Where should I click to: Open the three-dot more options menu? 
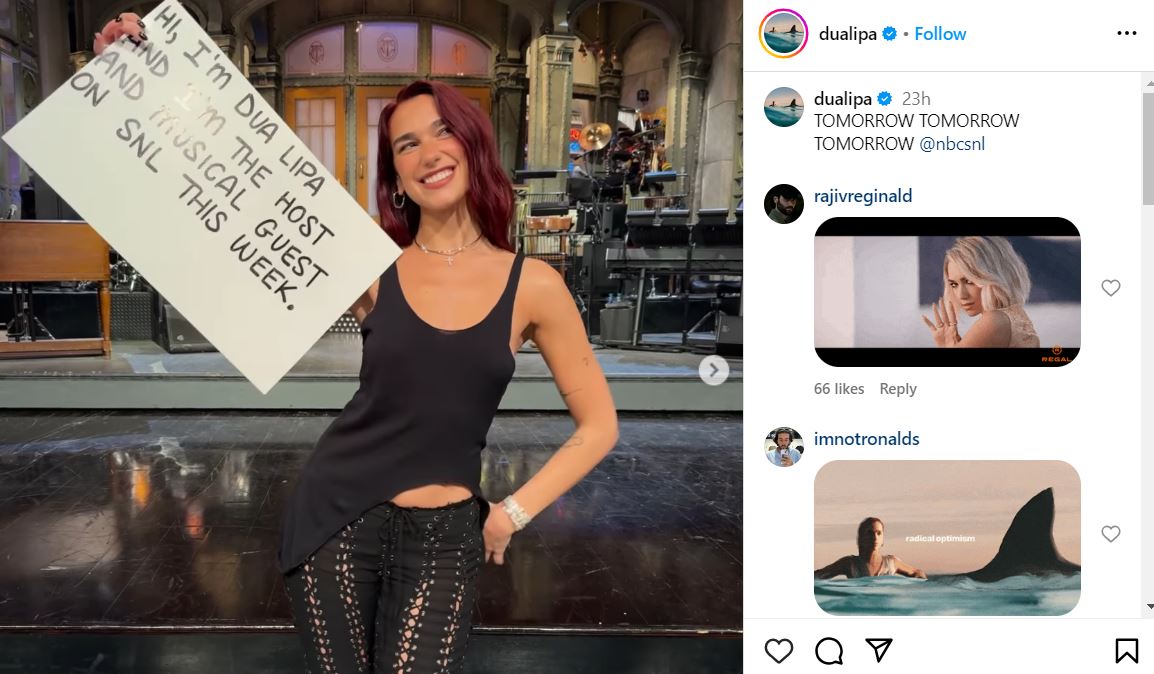[1126, 33]
